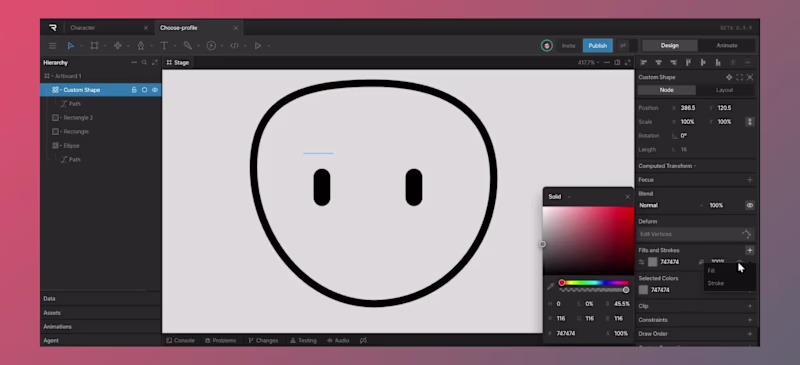Select the Text tool

(x=164, y=46)
